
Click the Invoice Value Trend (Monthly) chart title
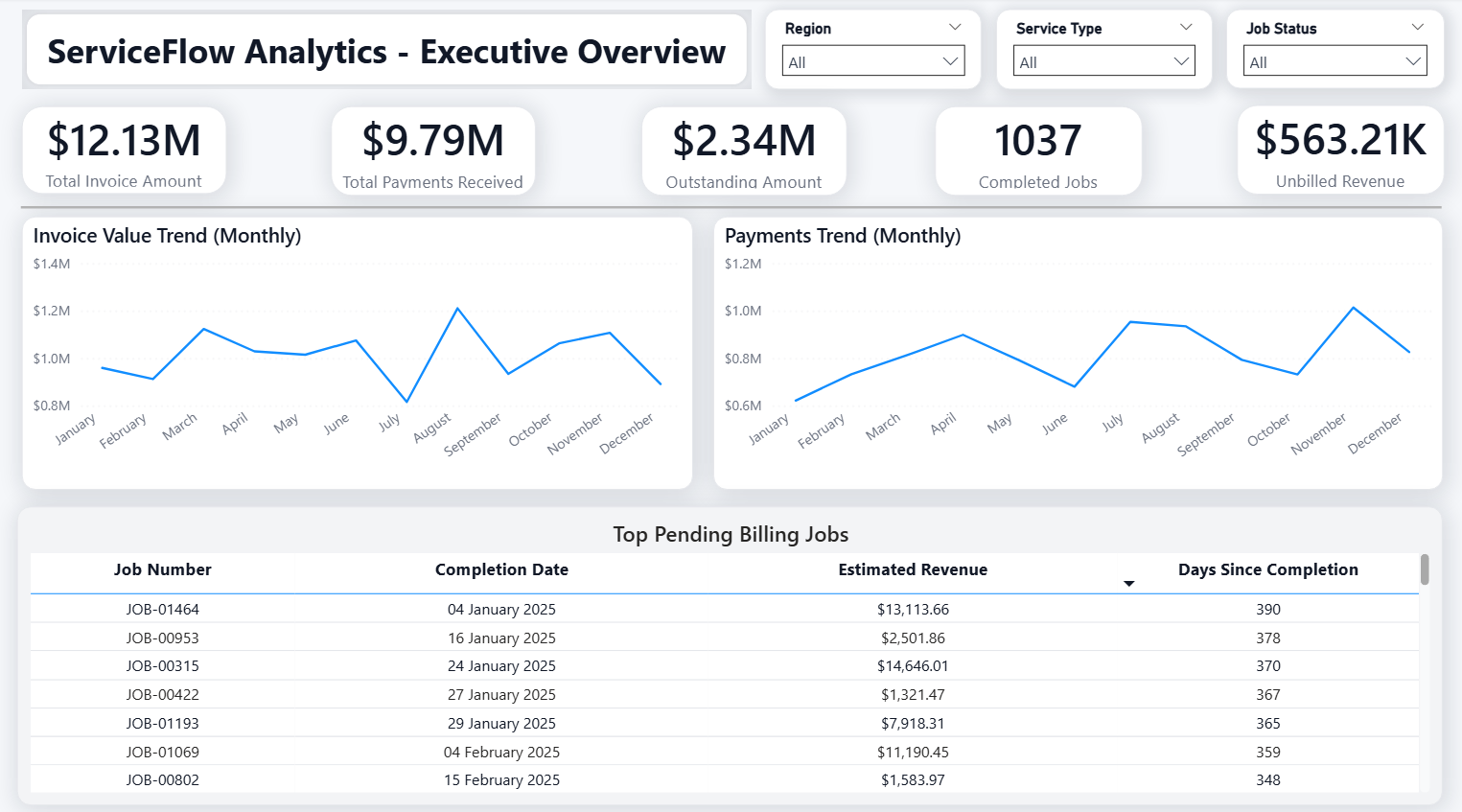pyautogui.click(x=167, y=236)
